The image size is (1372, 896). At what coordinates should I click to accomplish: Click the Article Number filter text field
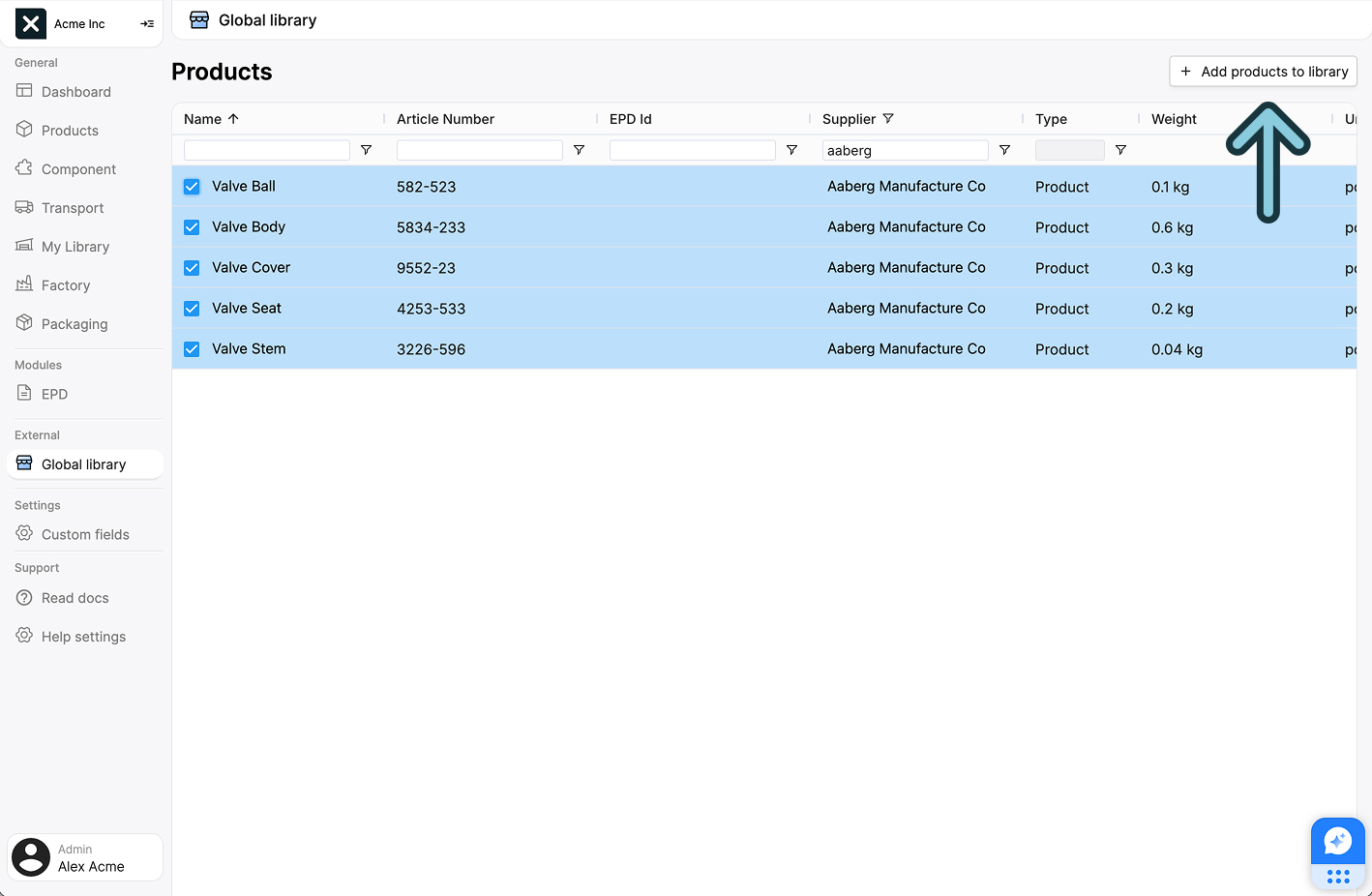pos(479,150)
